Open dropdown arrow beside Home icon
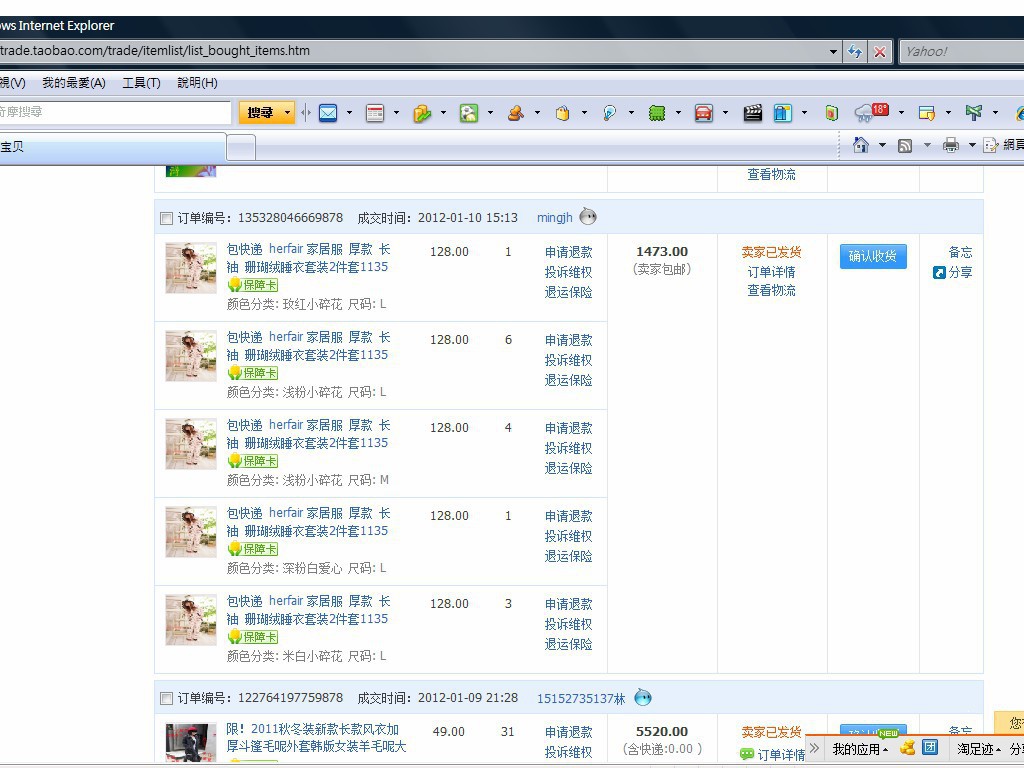The width and height of the screenshot is (1024, 768). (882, 145)
